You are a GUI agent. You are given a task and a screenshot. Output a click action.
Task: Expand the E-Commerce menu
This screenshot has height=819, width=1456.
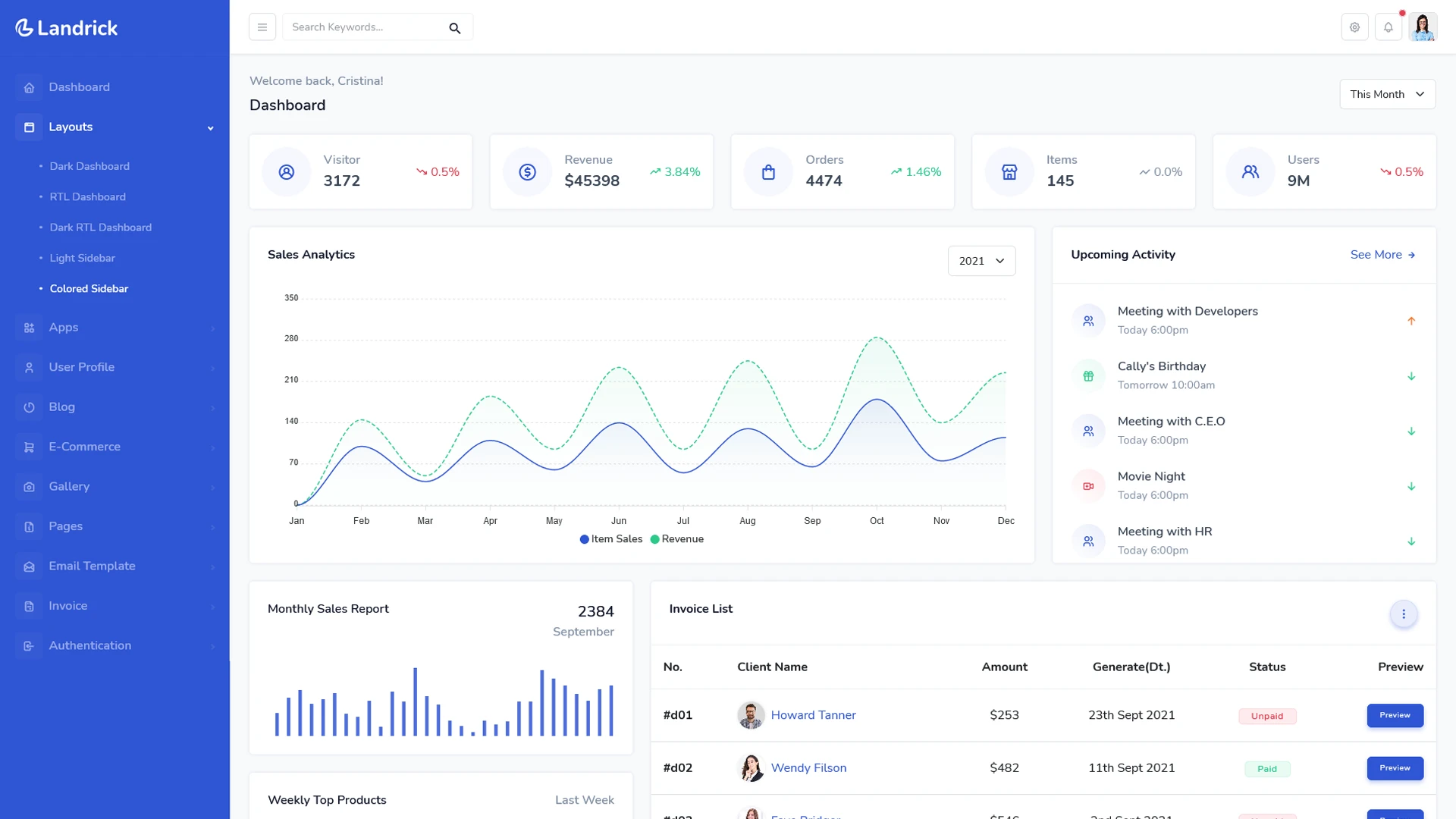coord(212,448)
